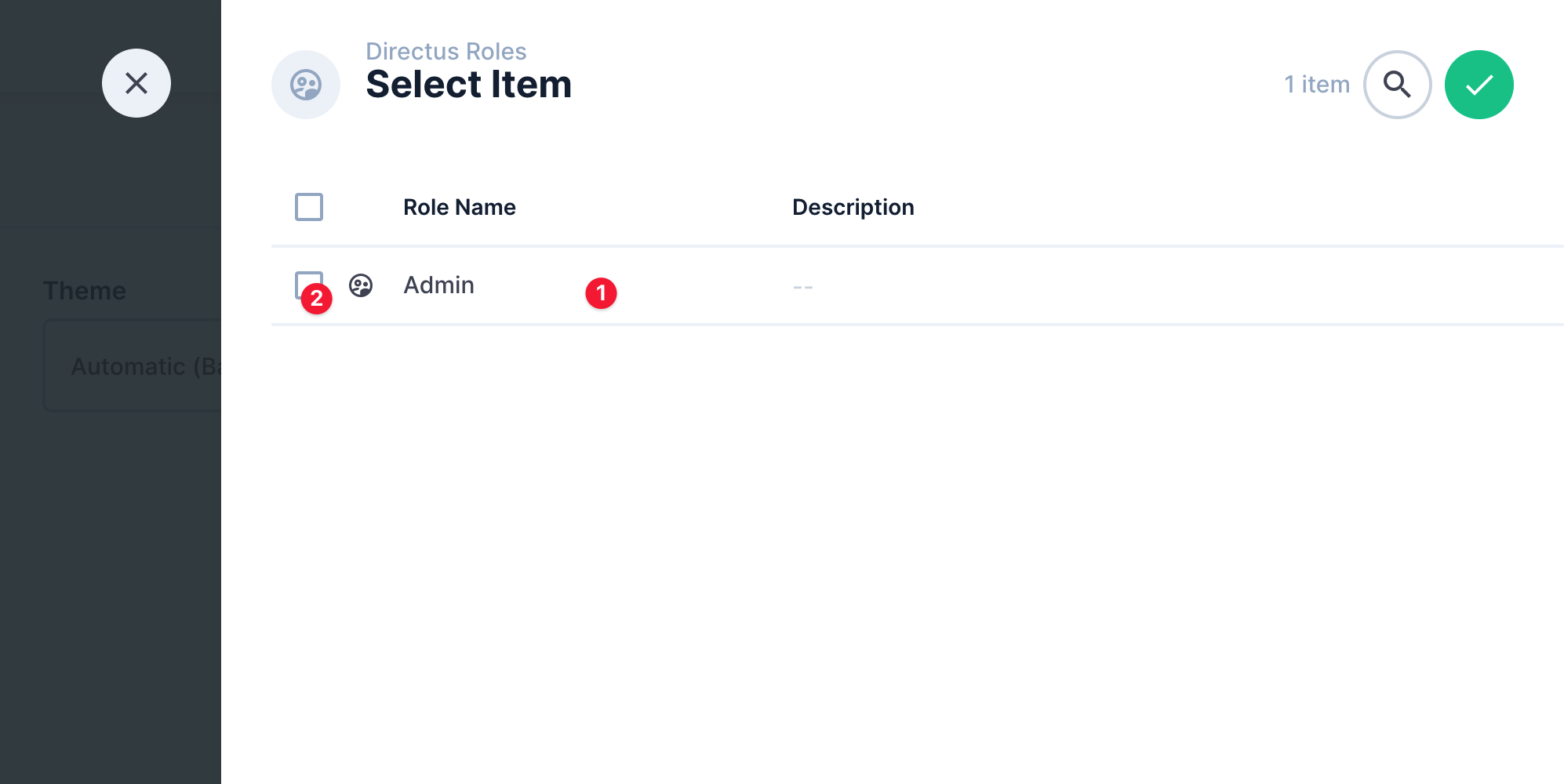Toggle the select-all checkbox in header
Image resolution: width=1564 pixels, height=784 pixels.
[309, 207]
